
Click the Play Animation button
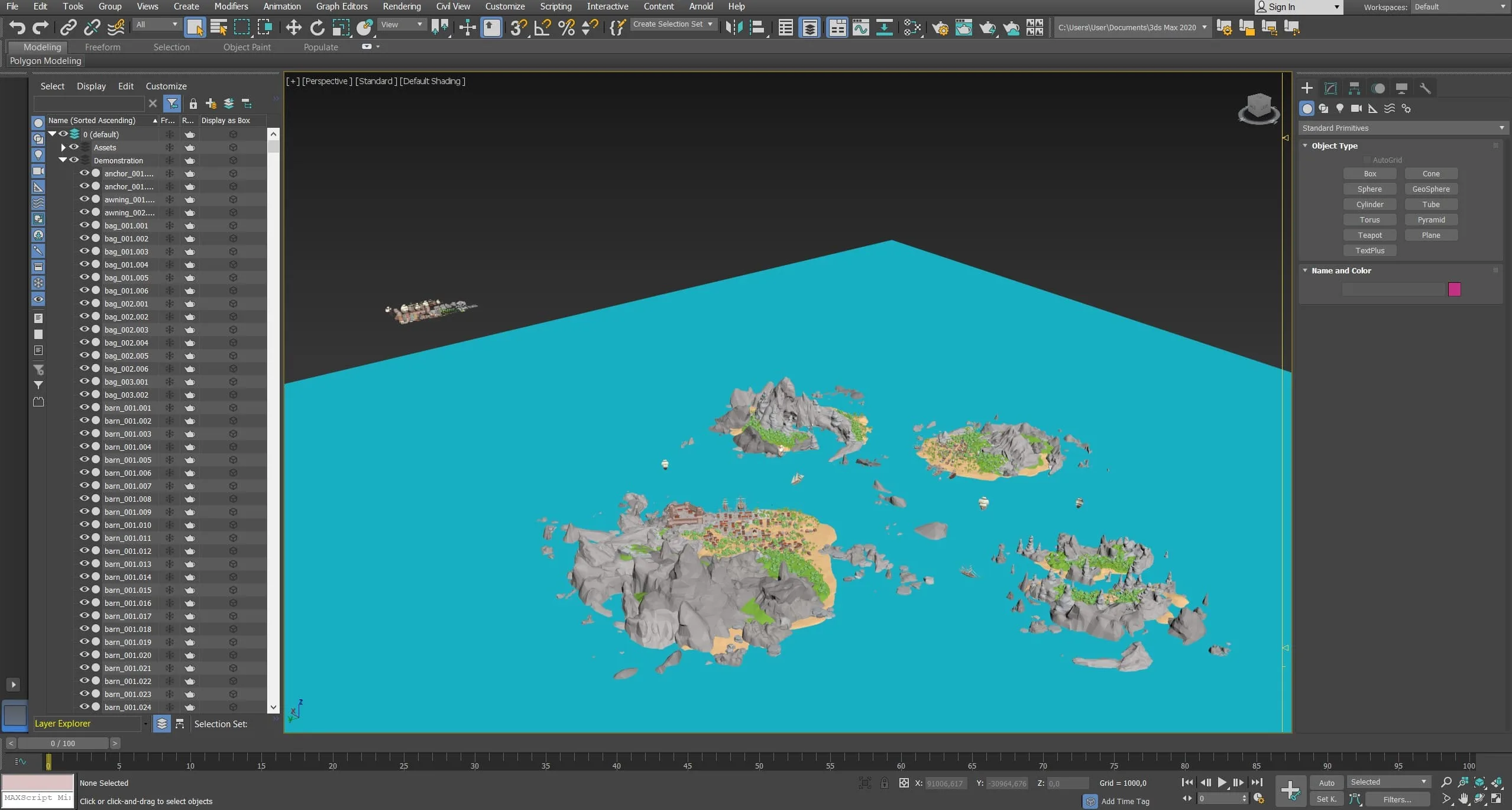pos(1222,782)
